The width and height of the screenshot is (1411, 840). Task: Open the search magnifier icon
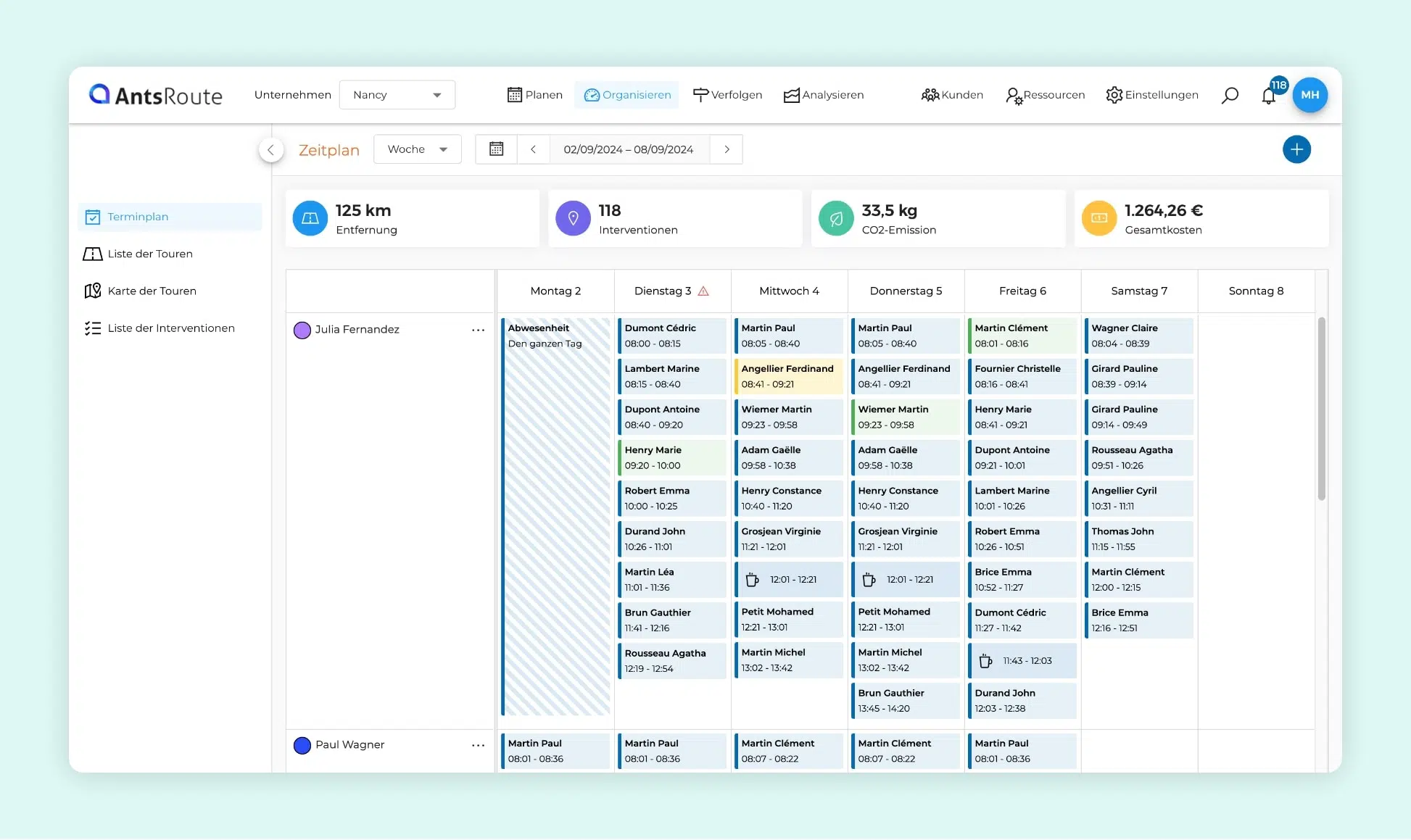[x=1230, y=95]
